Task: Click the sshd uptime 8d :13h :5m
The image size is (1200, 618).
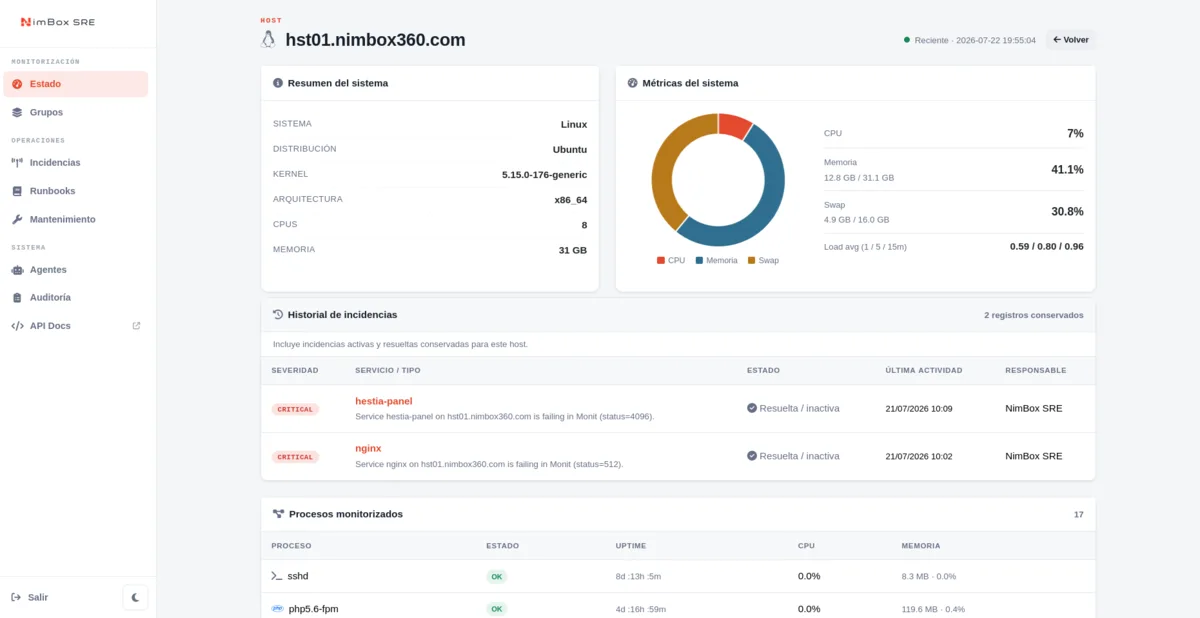Action: click(x=638, y=577)
